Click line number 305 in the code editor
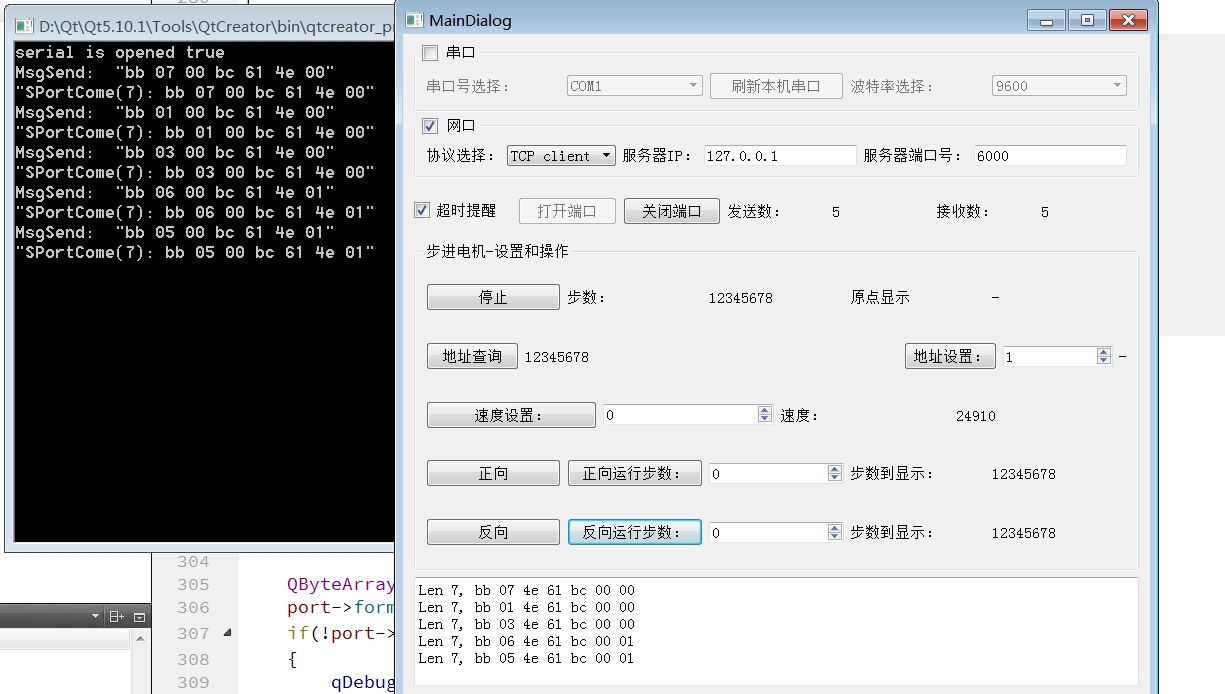 pyautogui.click(x=193, y=585)
